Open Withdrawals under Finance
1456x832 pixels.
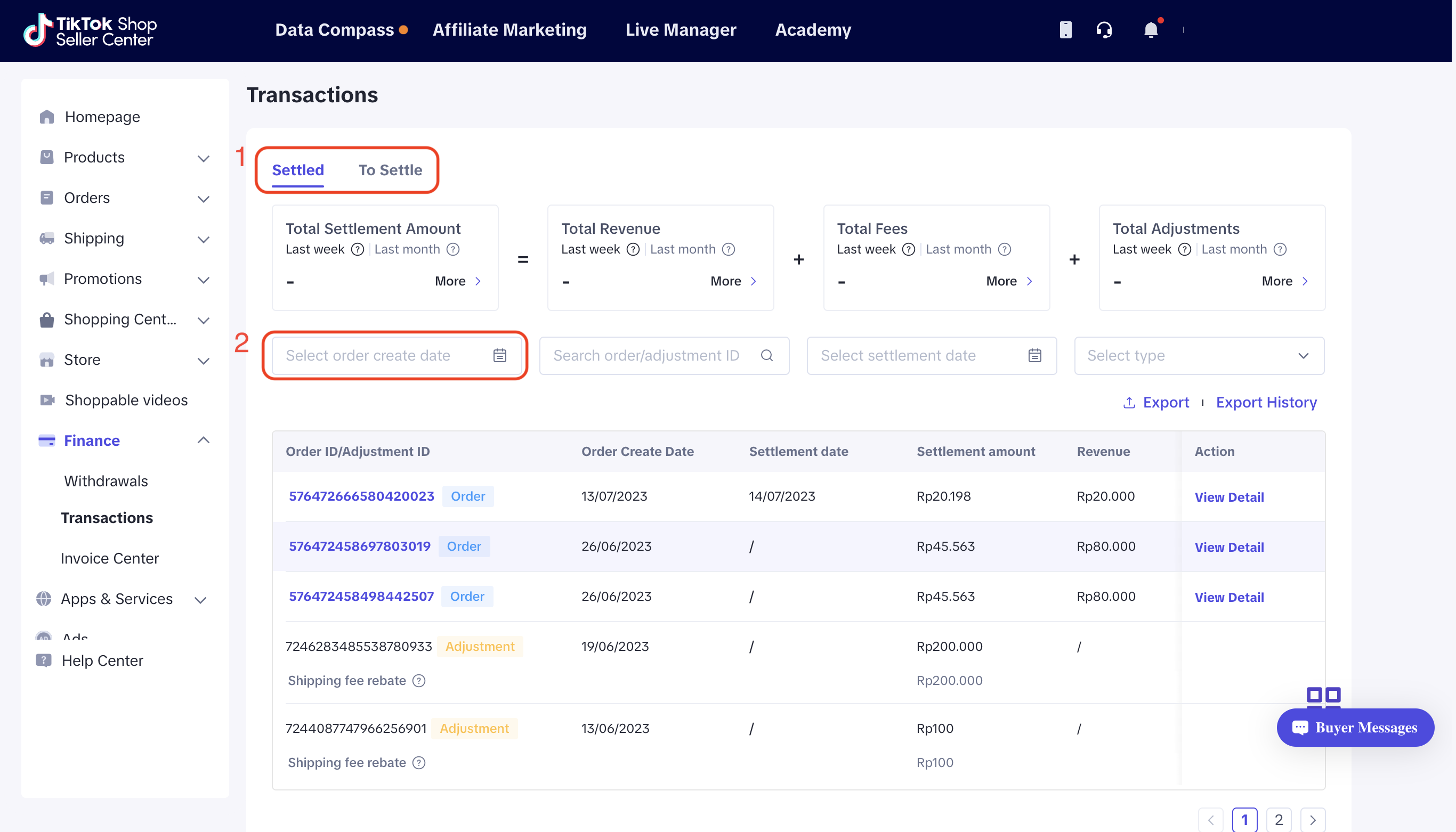click(106, 481)
